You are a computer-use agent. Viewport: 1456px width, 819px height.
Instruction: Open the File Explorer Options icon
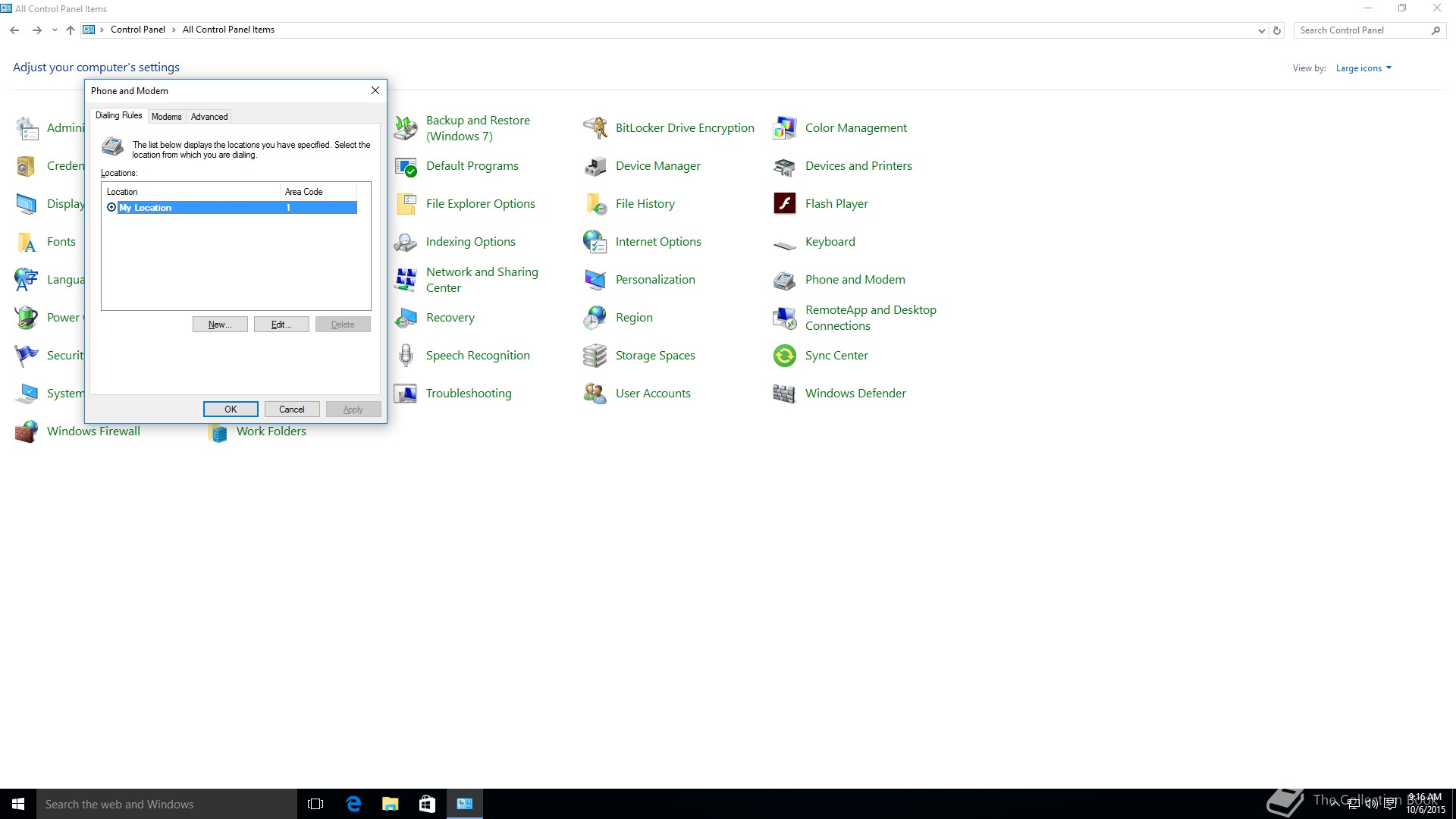pos(406,204)
